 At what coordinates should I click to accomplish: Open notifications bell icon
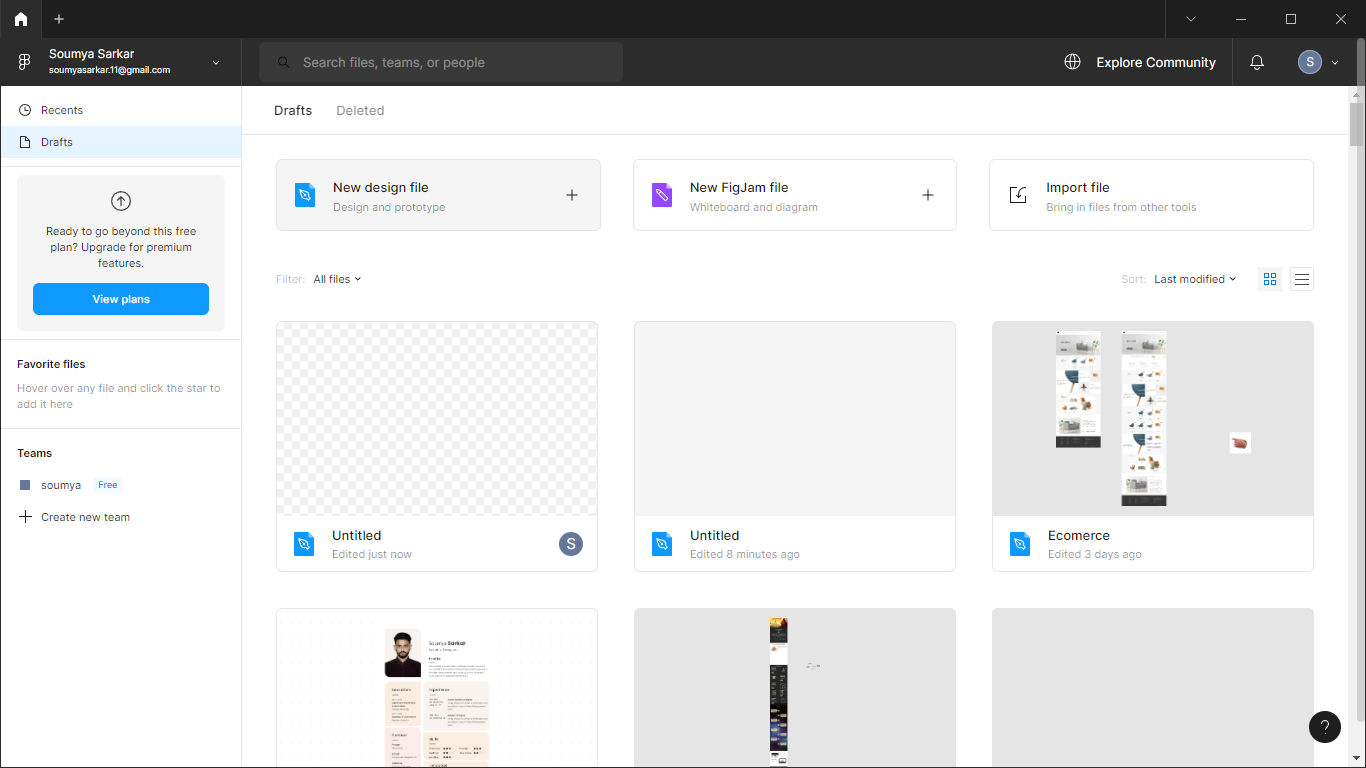point(1257,62)
